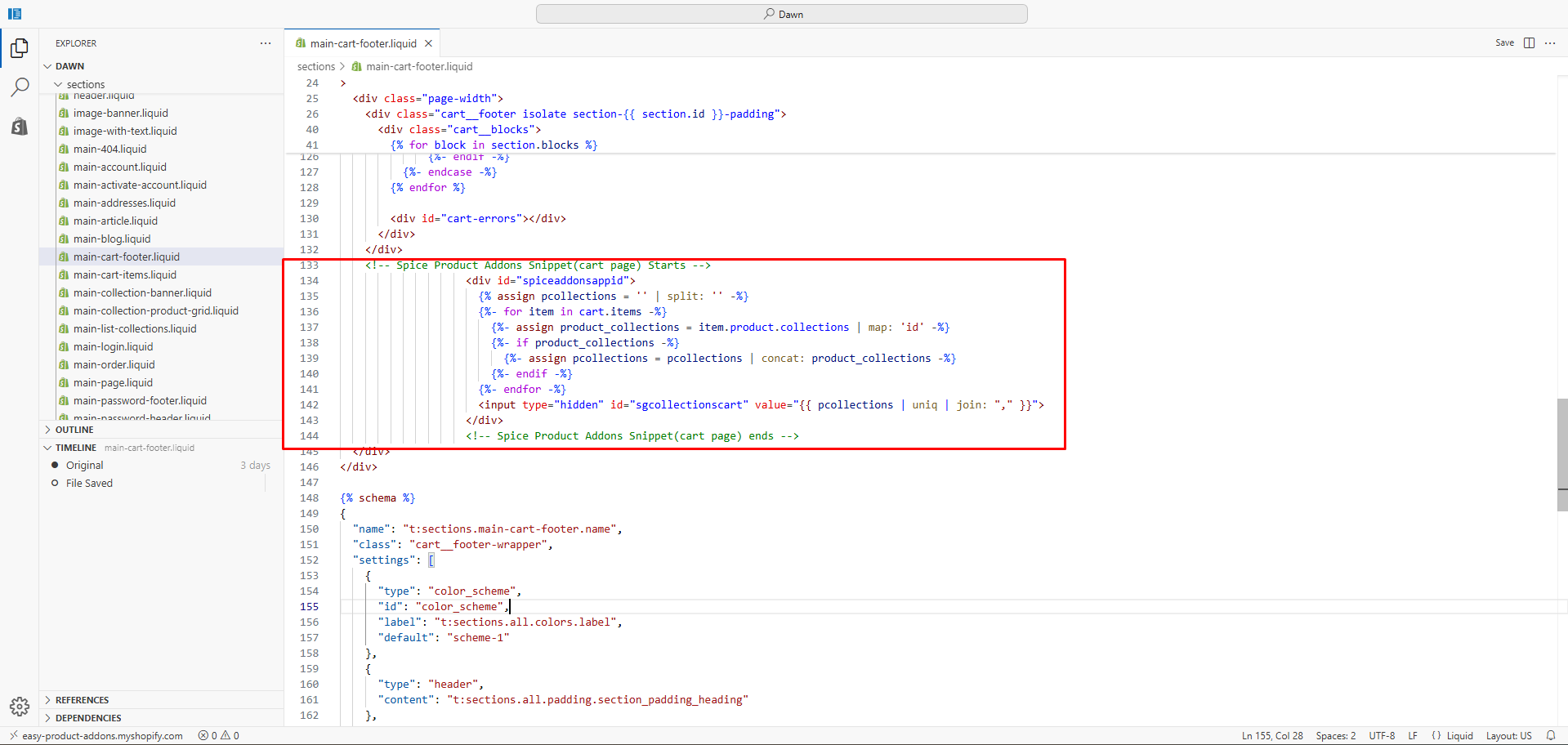Expand the DEPENDENCIES section

[x=88, y=718]
